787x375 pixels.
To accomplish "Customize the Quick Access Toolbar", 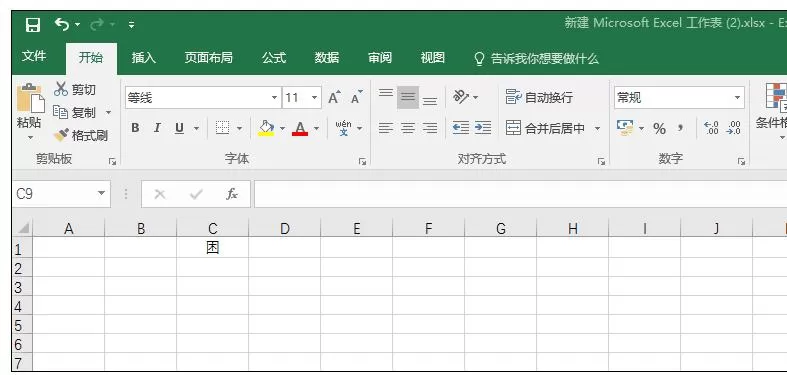I will [x=131, y=25].
